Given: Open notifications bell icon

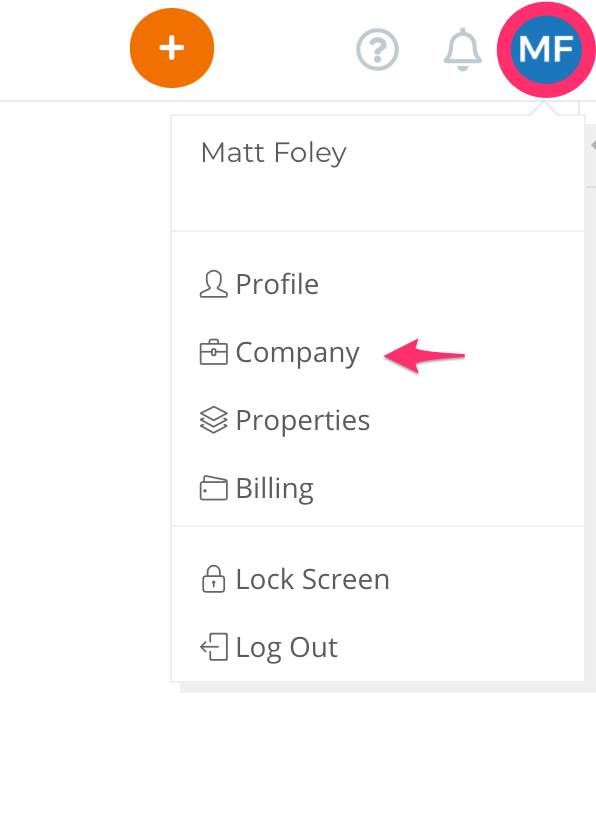Looking at the screenshot, I should 463,50.
